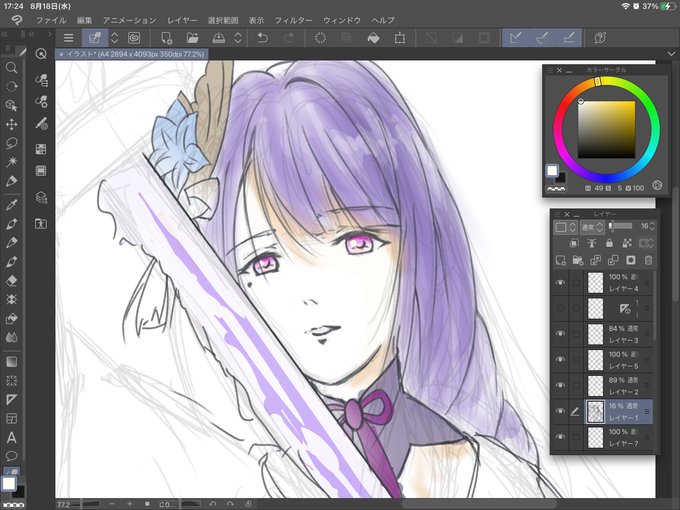Screen dimensions: 680x510
Task: Open the blending mode 通常 dropdown
Action: [x=592, y=227]
